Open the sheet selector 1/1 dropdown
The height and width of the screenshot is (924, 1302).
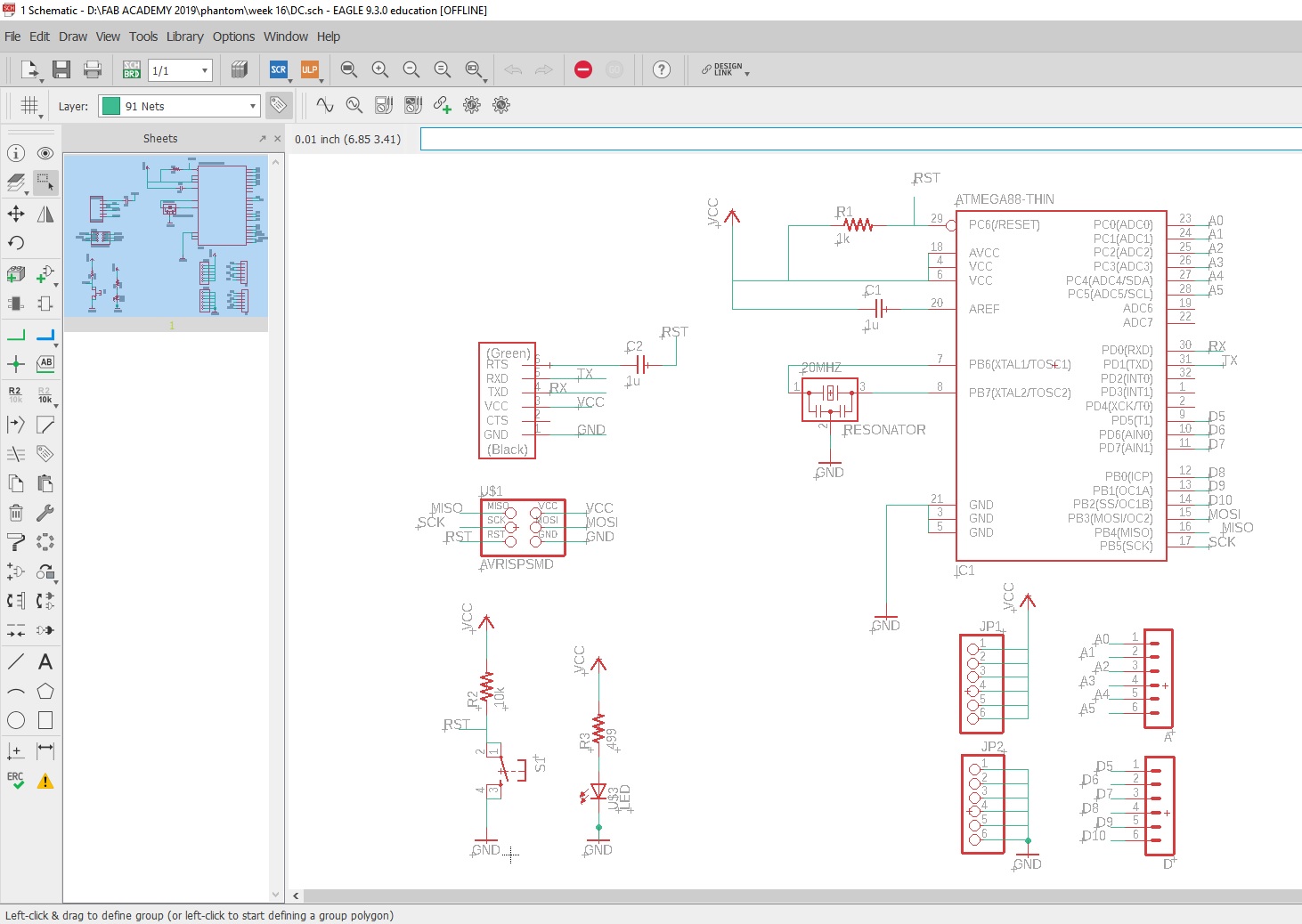pos(180,70)
